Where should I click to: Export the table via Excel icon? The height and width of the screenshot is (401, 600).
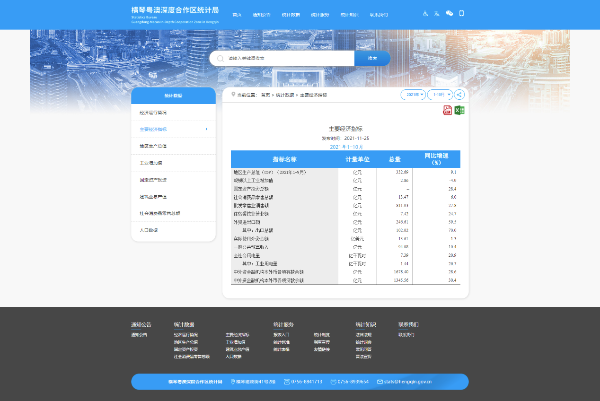[x=459, y=110]
